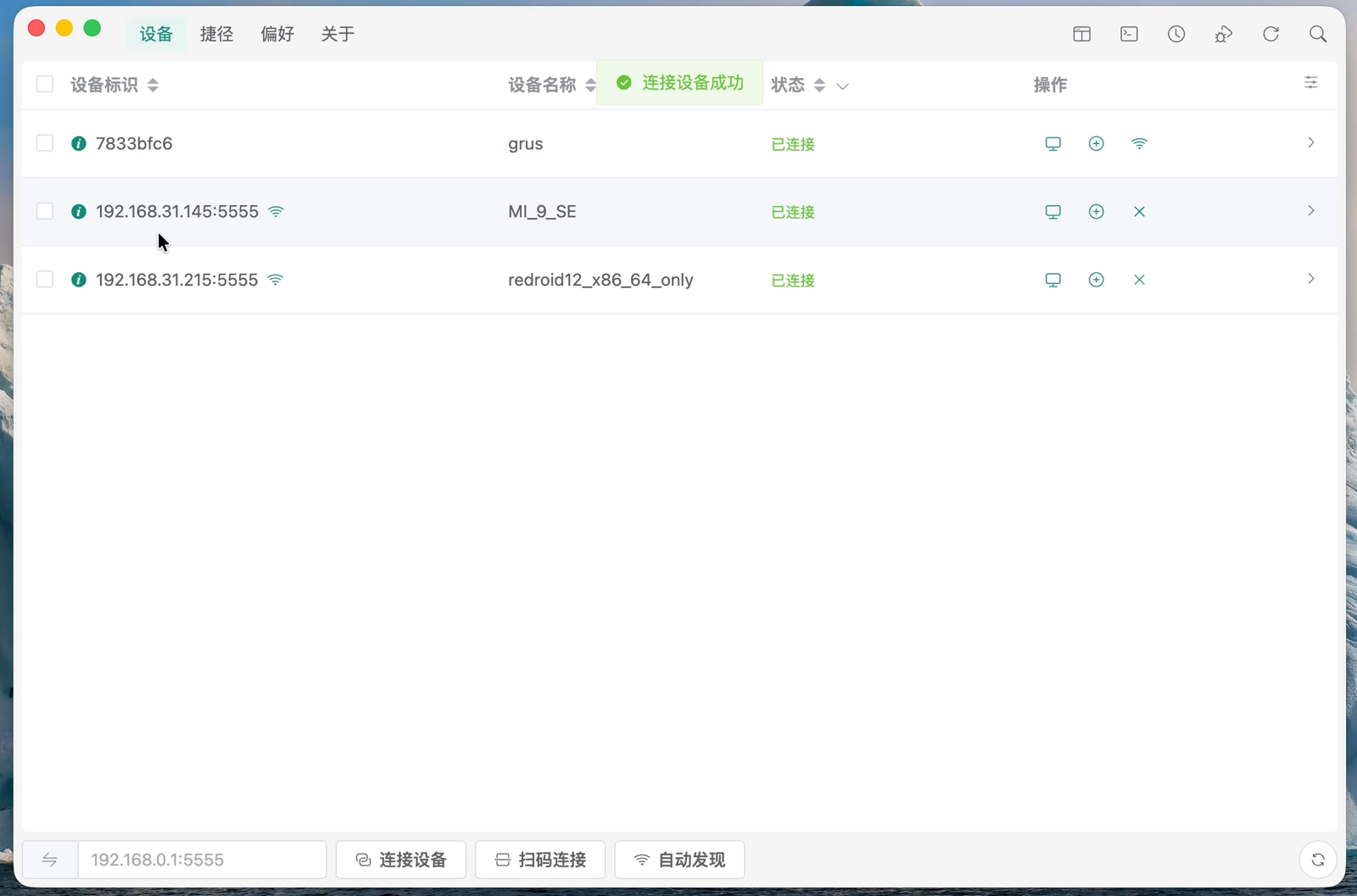Start screen mirroring for device 7833bfc6

[x=1053, y=143]
